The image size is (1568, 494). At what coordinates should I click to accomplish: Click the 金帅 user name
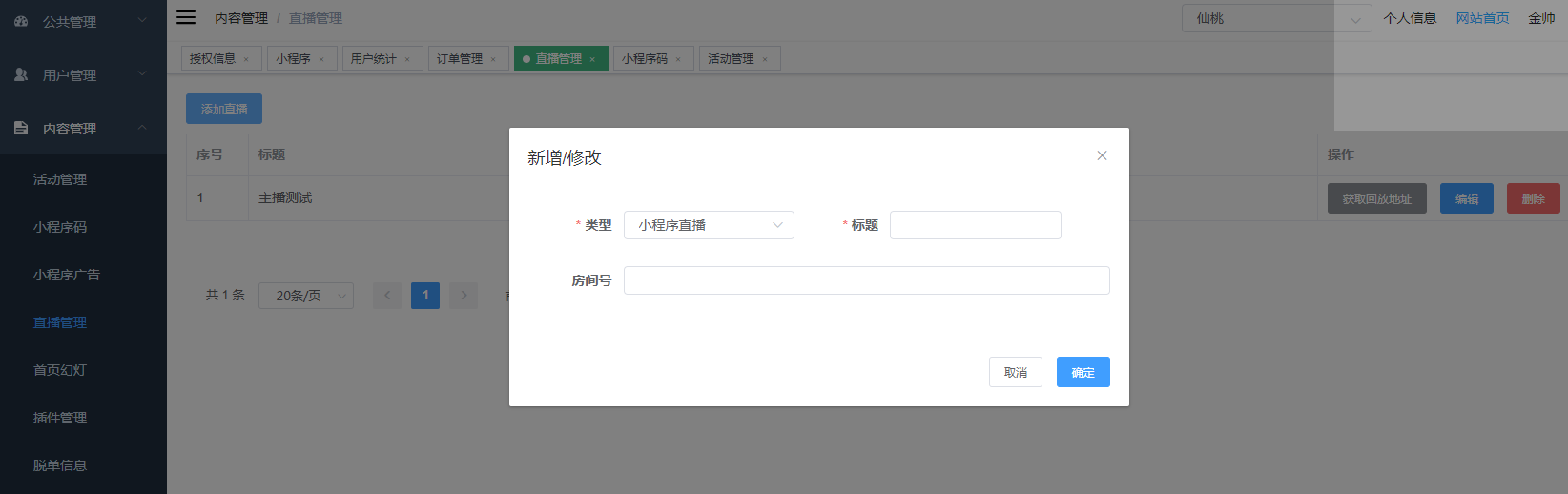pyautogui.click(x=1541, y=18)
